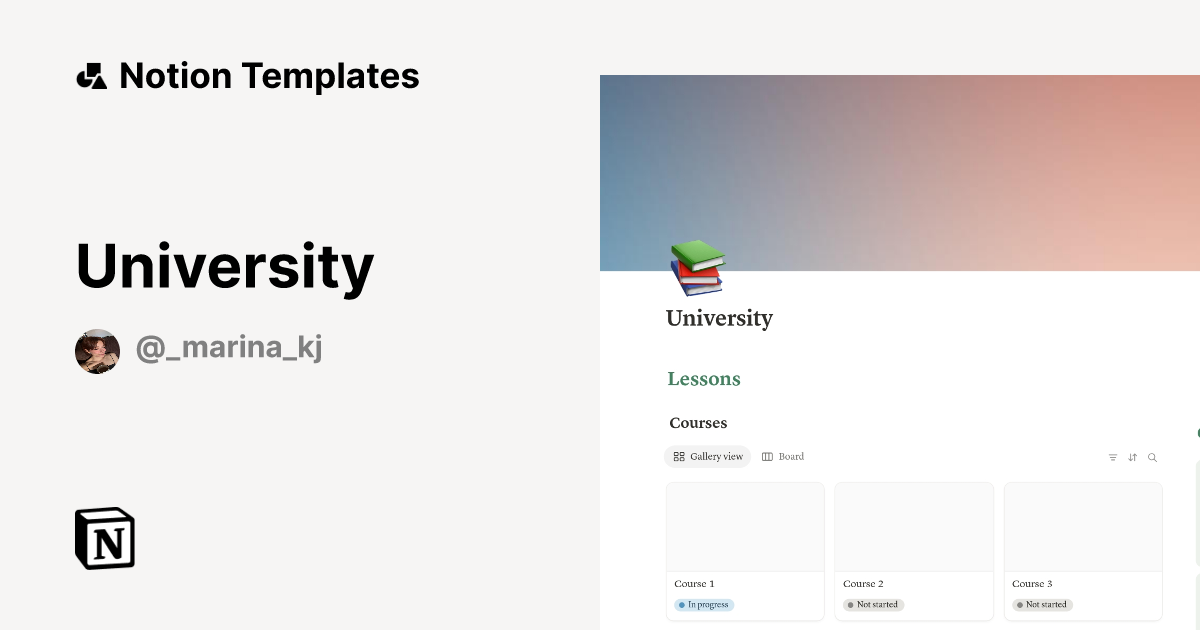The height and width of the screenshot is (630, 1200).
Task: Toggle the Not started status on Course 2
Action: 873,604
